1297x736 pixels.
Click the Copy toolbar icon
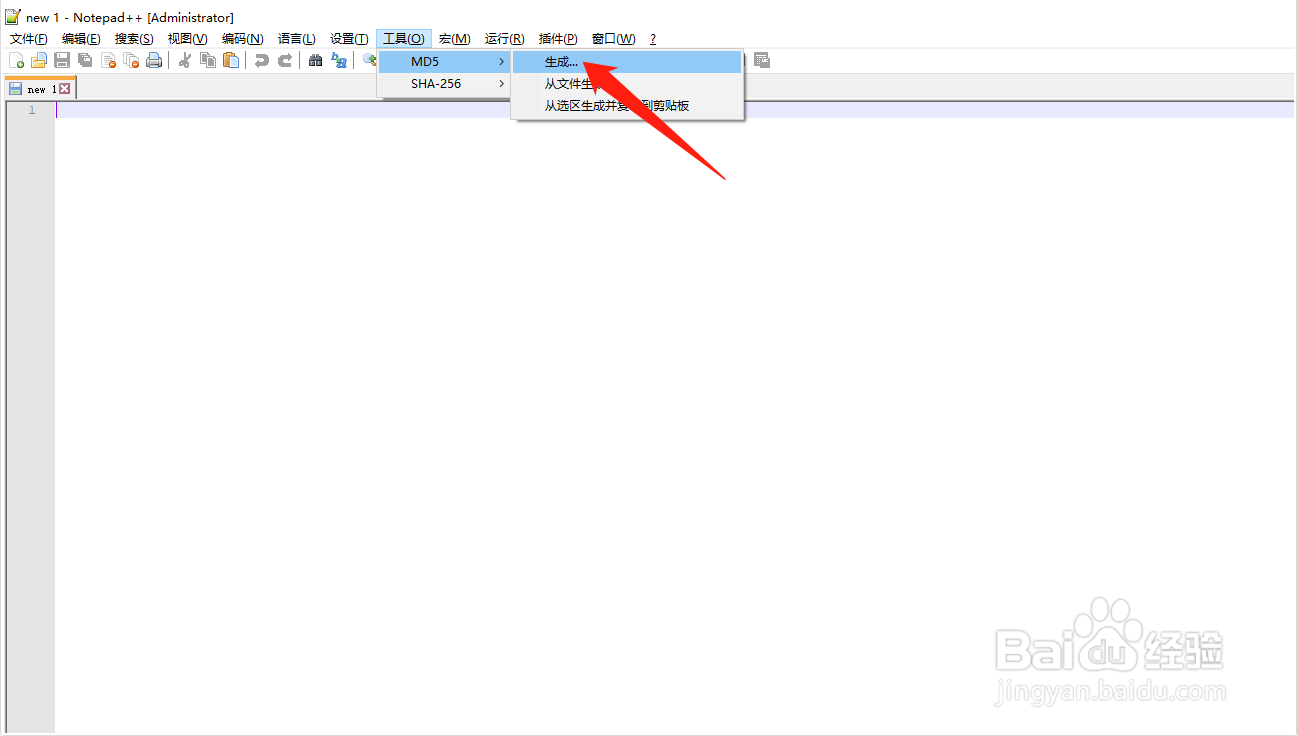208,61
